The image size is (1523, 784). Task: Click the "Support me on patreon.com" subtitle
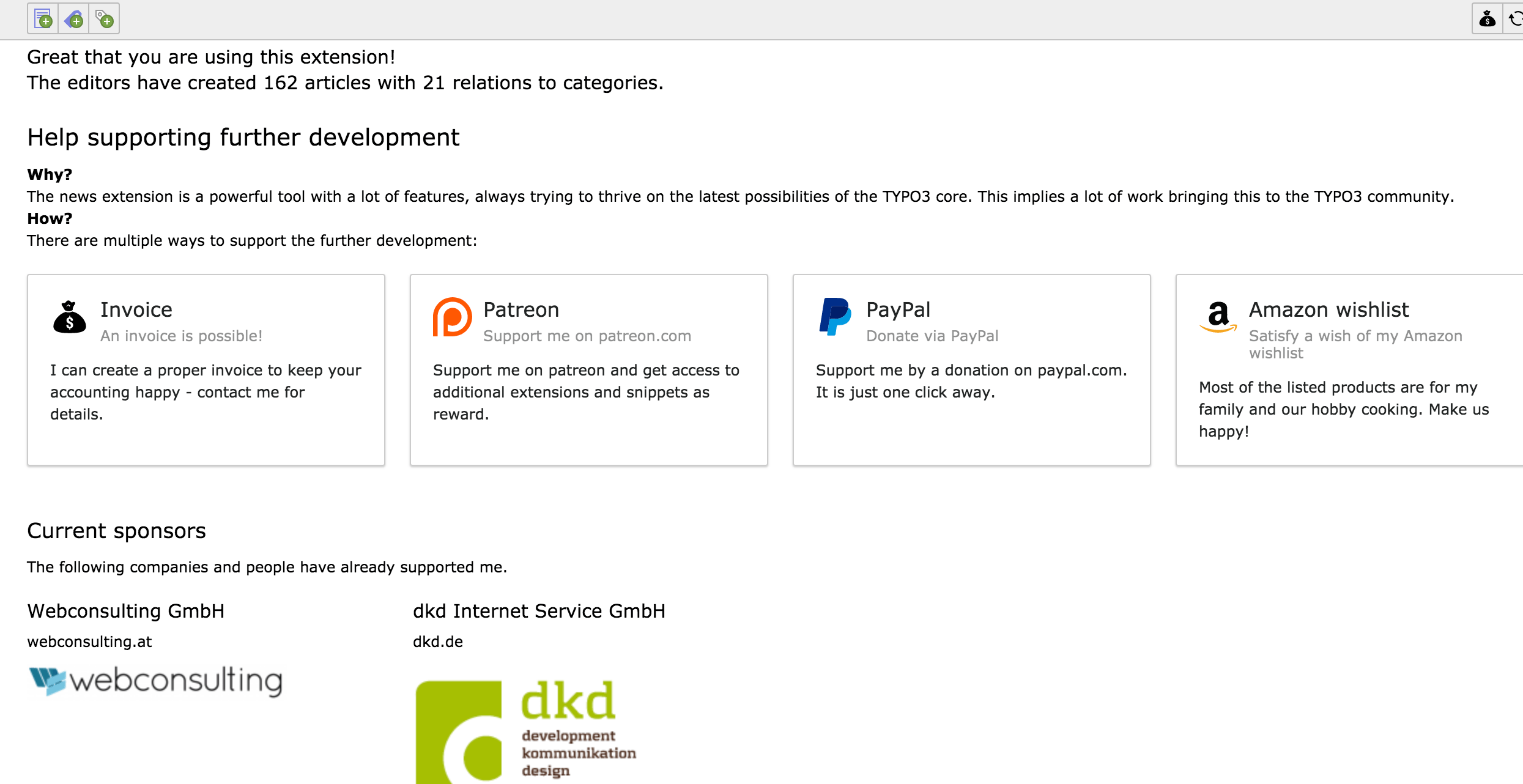(x=587, y=336)
